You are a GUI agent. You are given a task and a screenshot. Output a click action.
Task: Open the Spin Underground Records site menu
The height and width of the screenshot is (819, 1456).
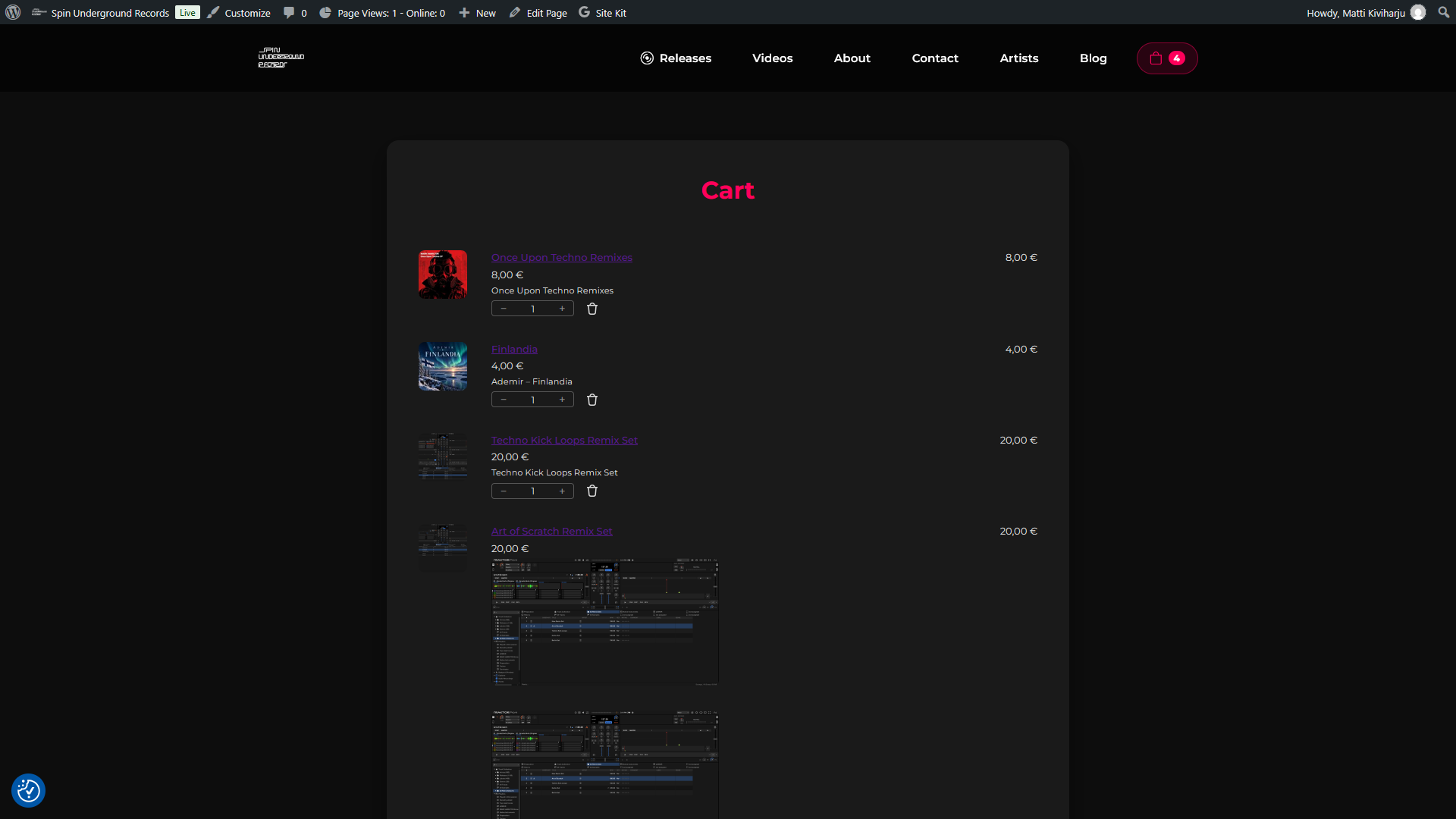[x=100, y=13]
